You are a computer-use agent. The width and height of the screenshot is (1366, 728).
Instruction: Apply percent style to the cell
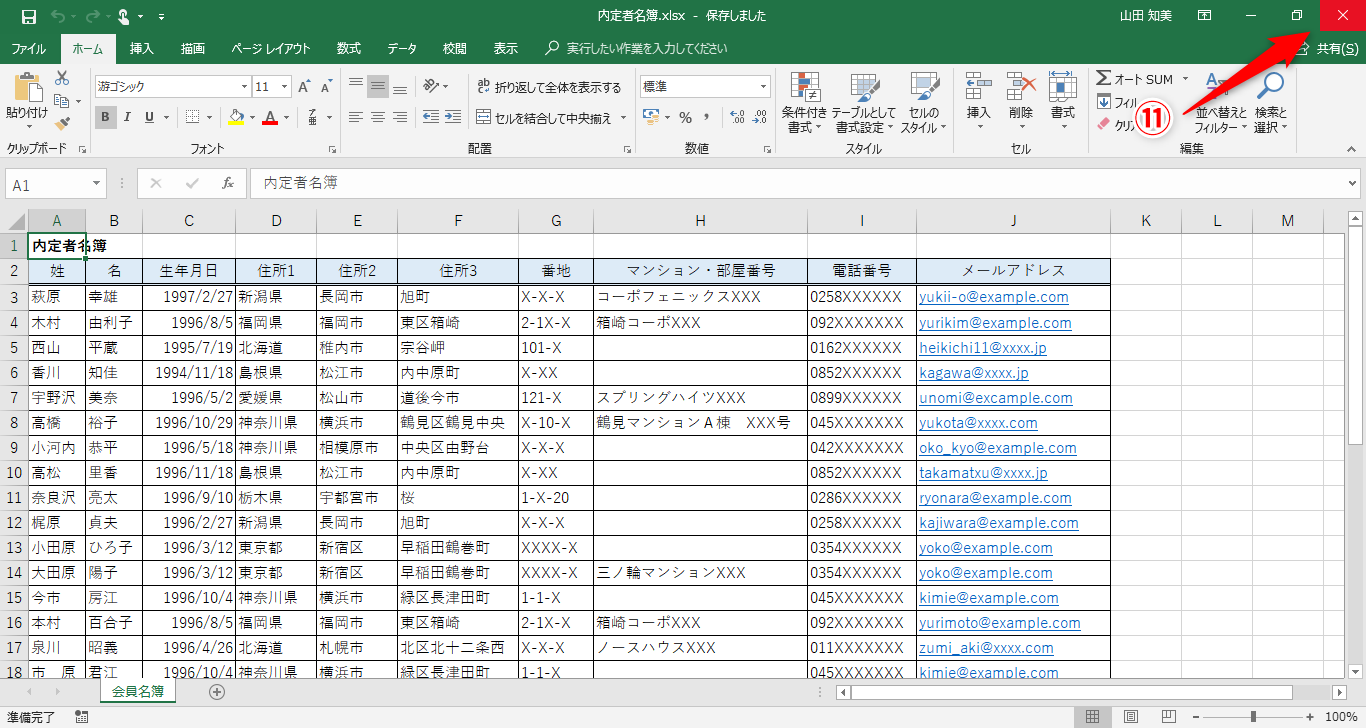point(686,117)
